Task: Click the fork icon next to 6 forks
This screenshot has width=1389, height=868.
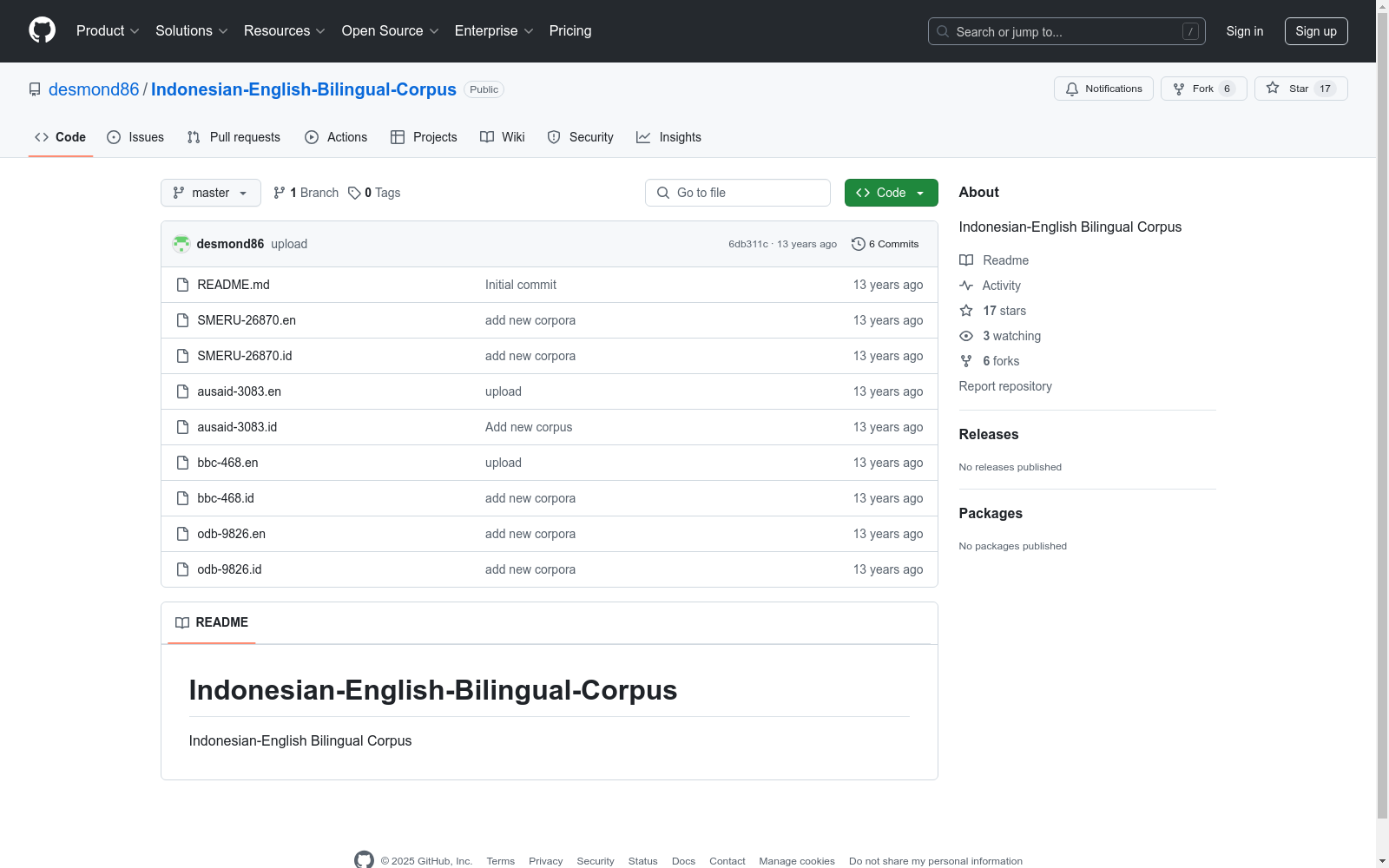Action: tap(966, 361)
